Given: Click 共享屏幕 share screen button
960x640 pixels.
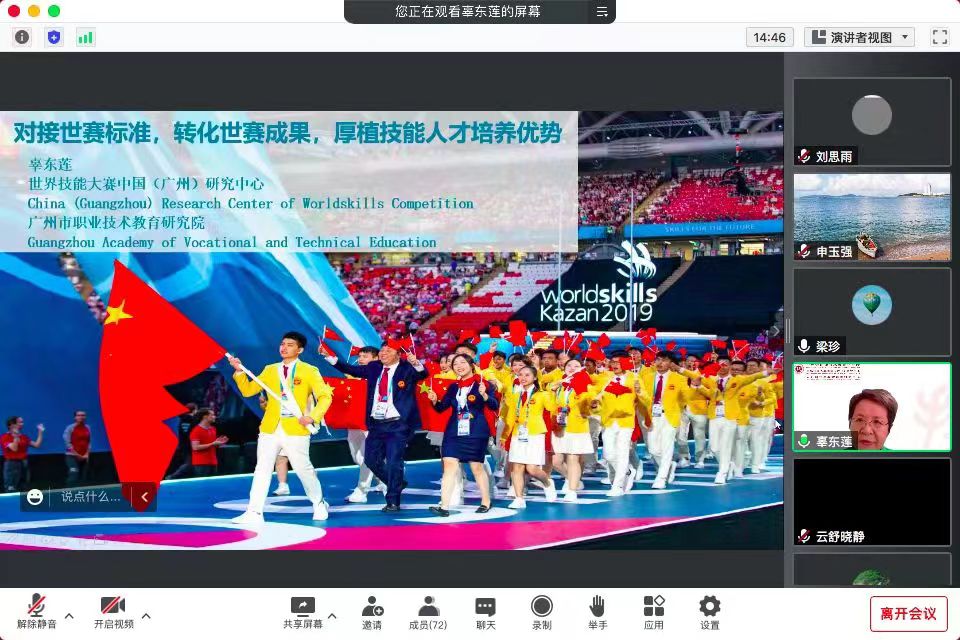Looking at the screenshot, I should tap(302, 612).
